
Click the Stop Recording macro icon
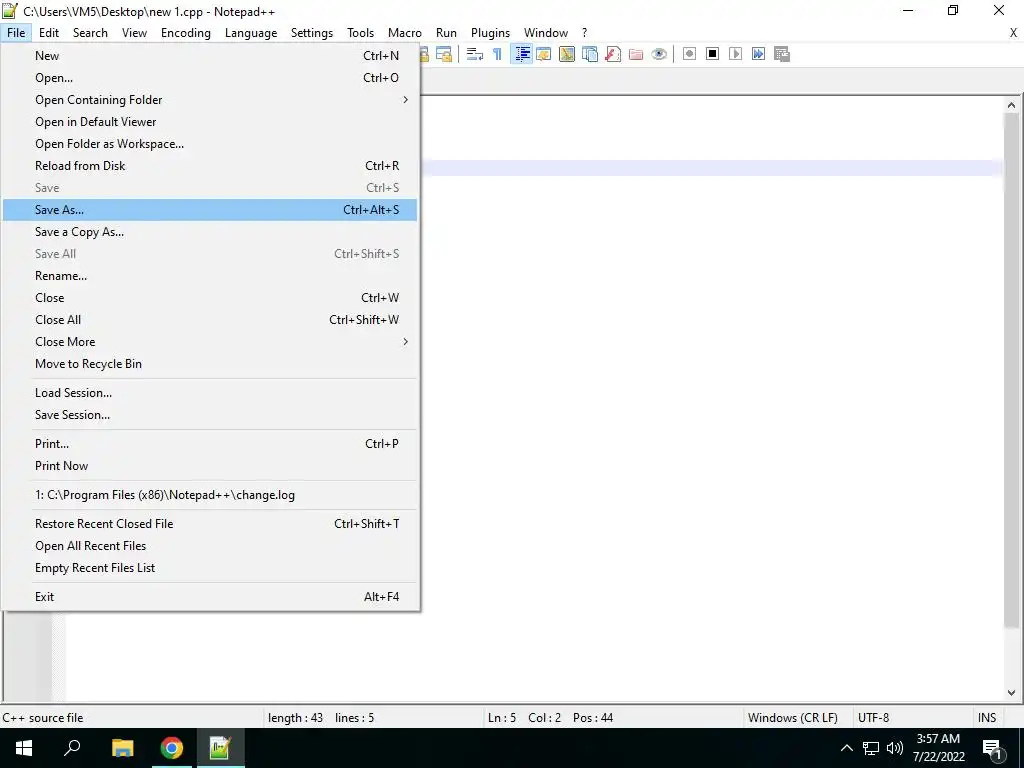(712, 54)
